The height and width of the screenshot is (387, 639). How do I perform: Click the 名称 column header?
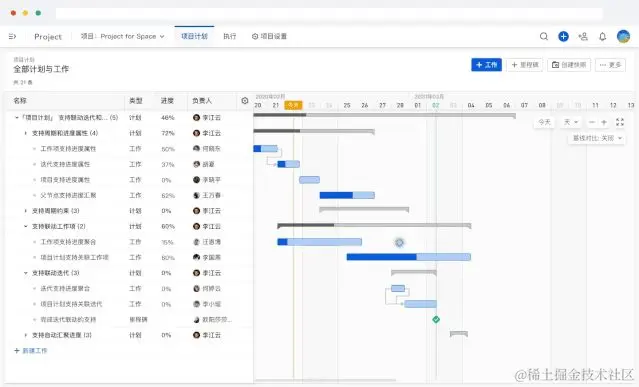pos(20,101)
